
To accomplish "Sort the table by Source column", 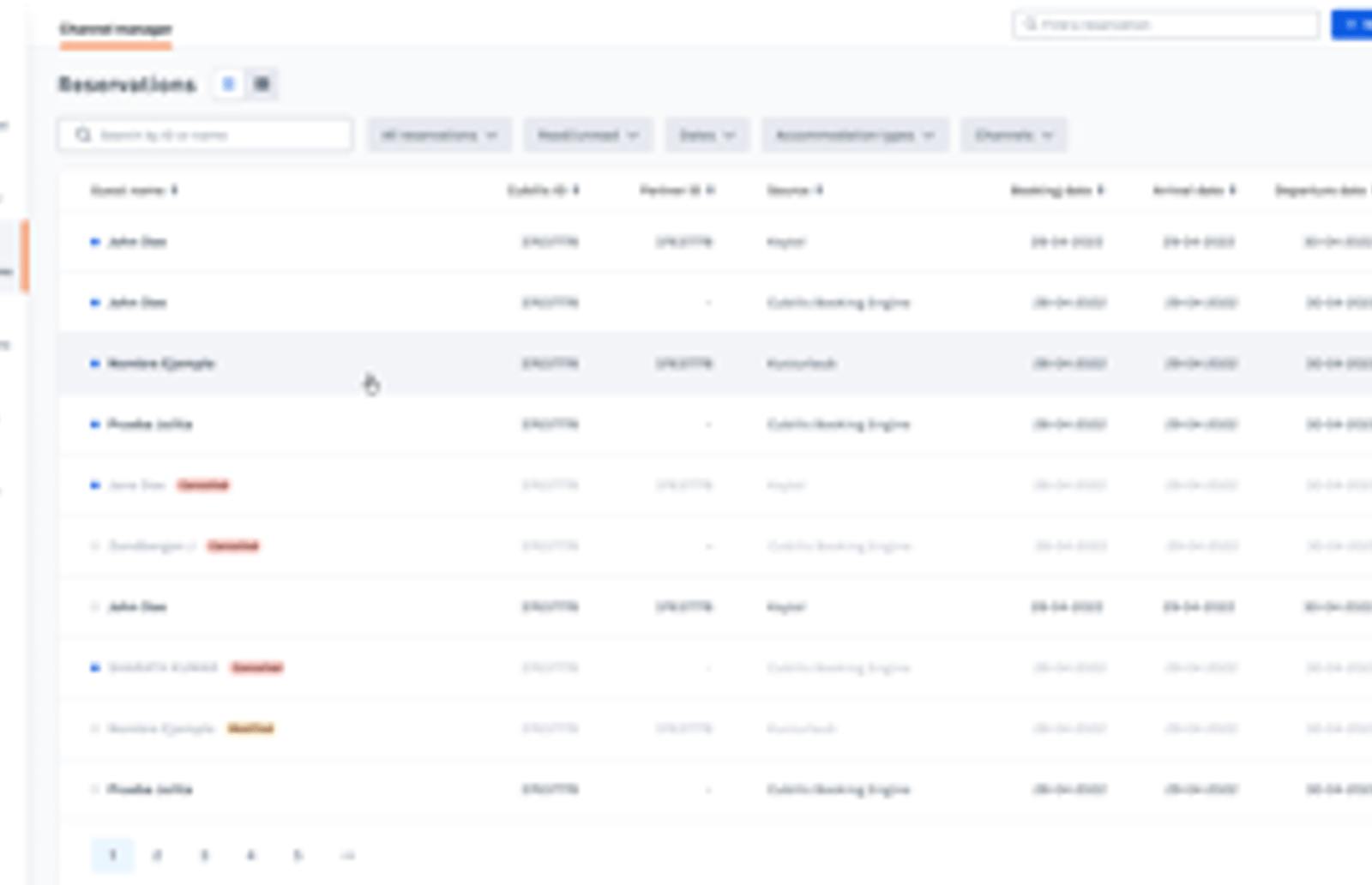I will click(794, 190).
